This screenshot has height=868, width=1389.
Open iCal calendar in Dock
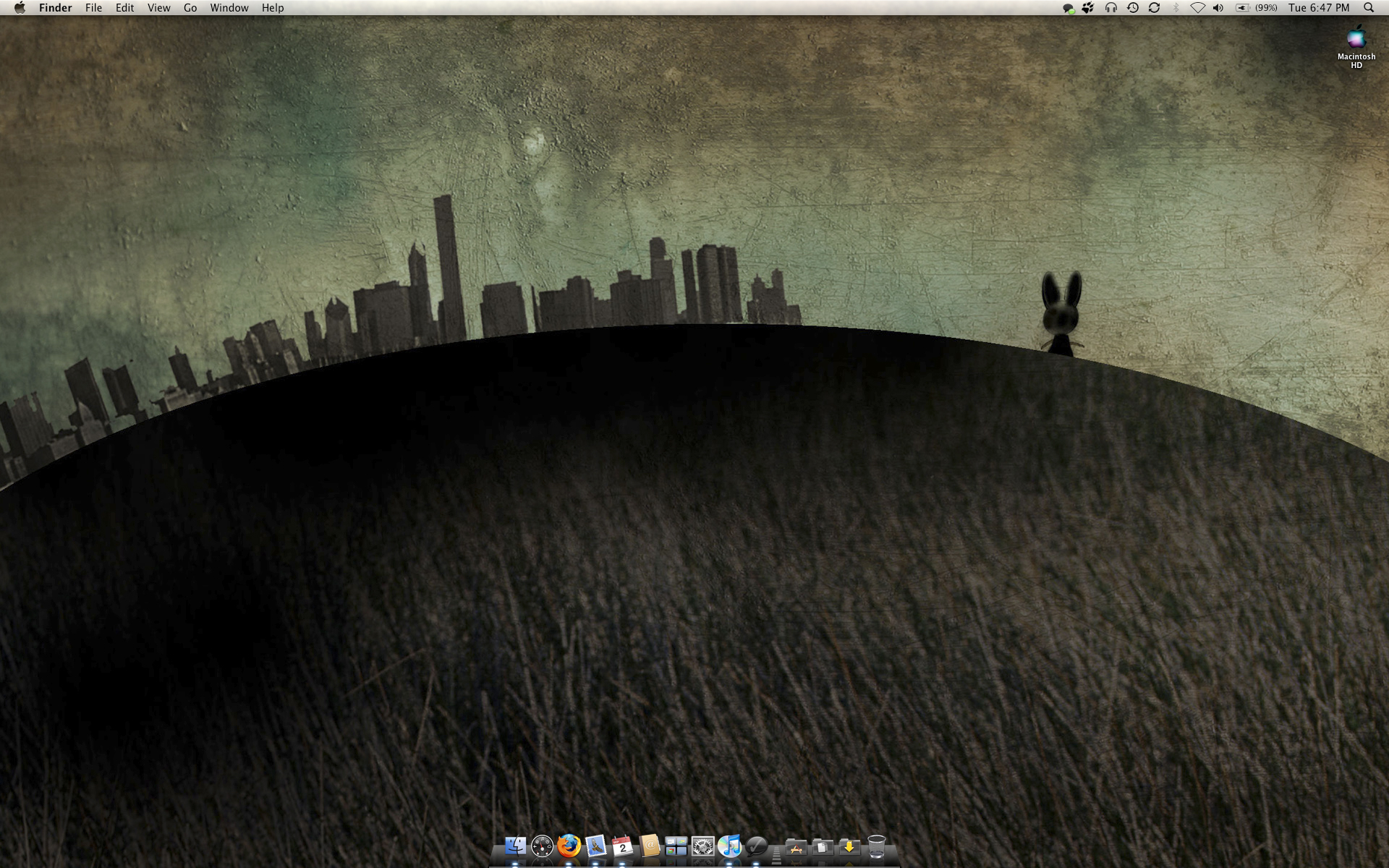tap(622, 846)
